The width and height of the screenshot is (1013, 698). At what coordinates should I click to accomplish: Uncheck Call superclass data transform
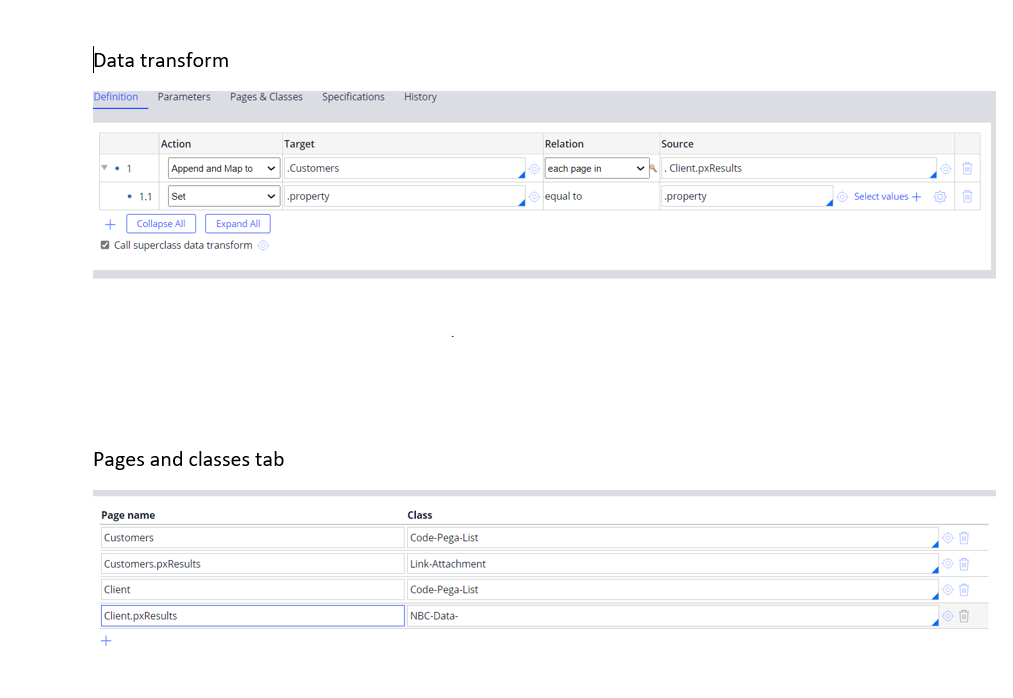pos(104,245)
